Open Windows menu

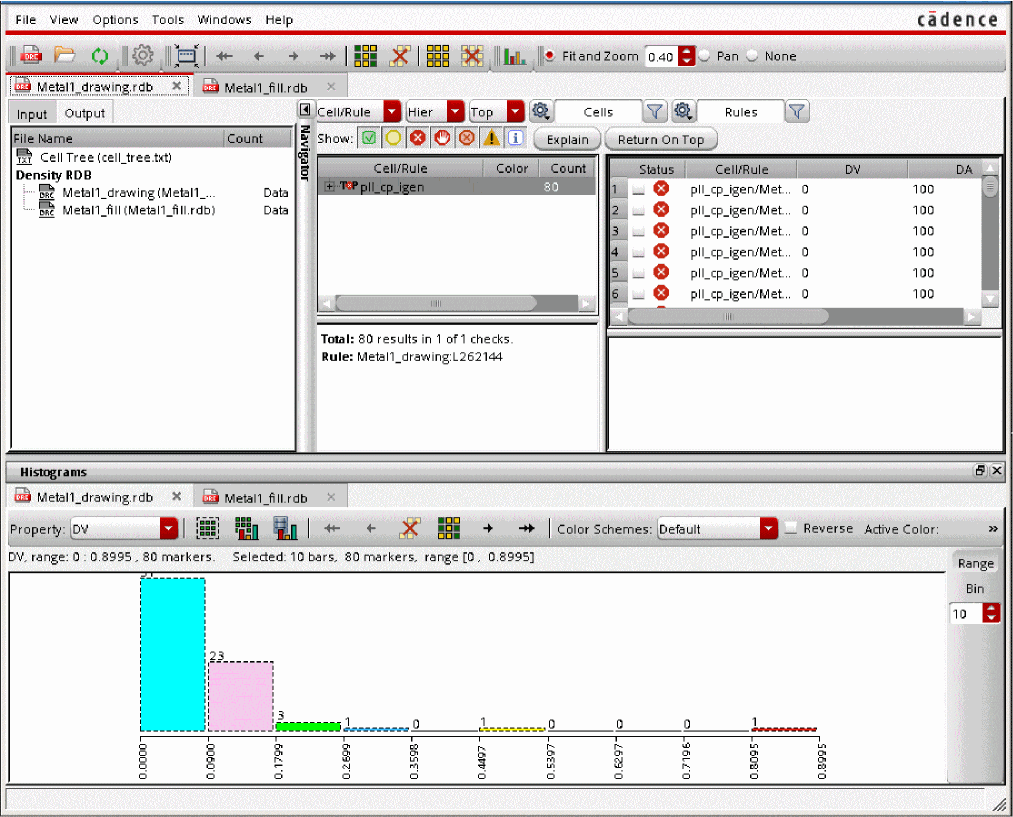(224, 19)
